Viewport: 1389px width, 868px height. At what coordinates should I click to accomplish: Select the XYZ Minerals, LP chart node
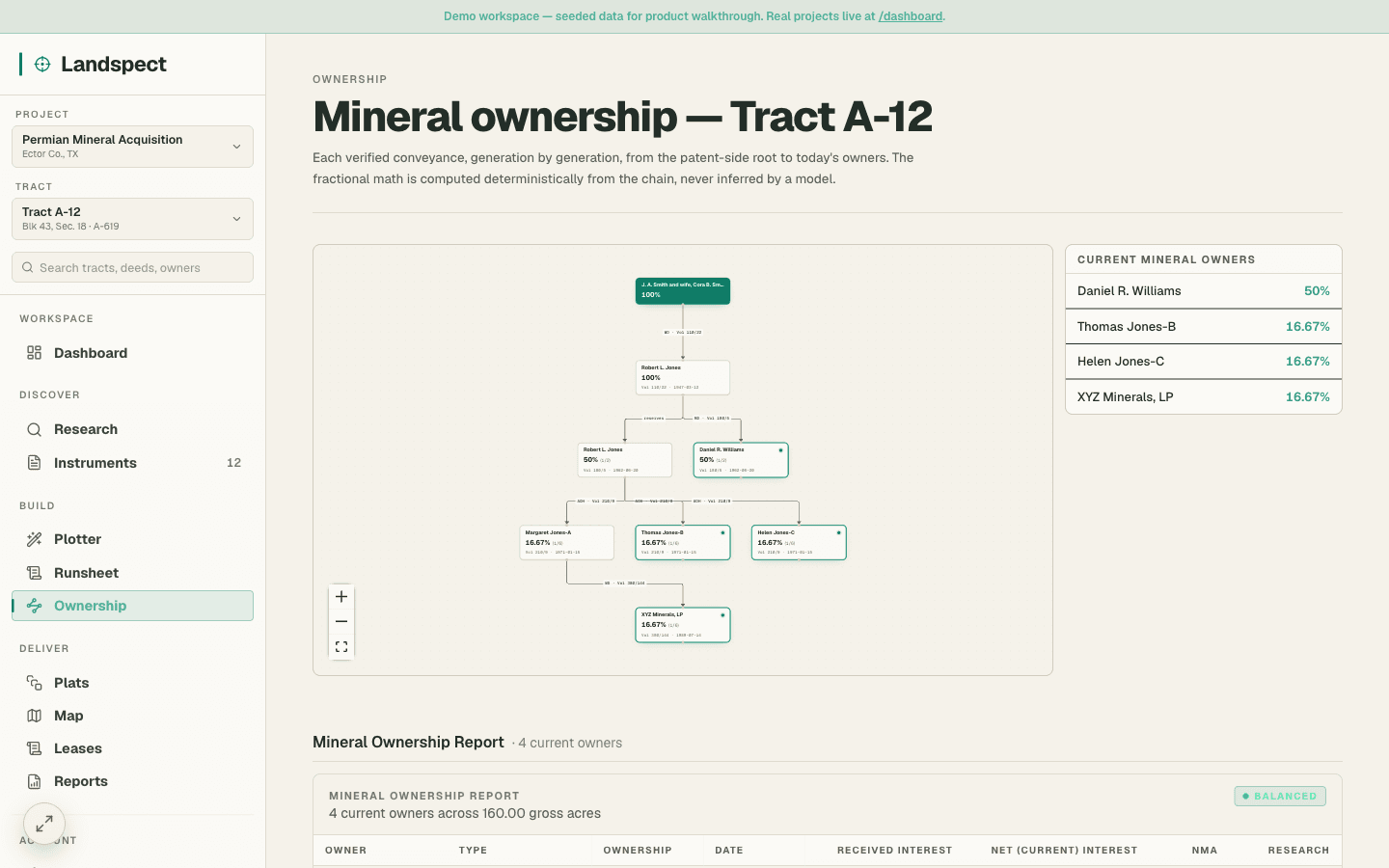coord(683,625)
